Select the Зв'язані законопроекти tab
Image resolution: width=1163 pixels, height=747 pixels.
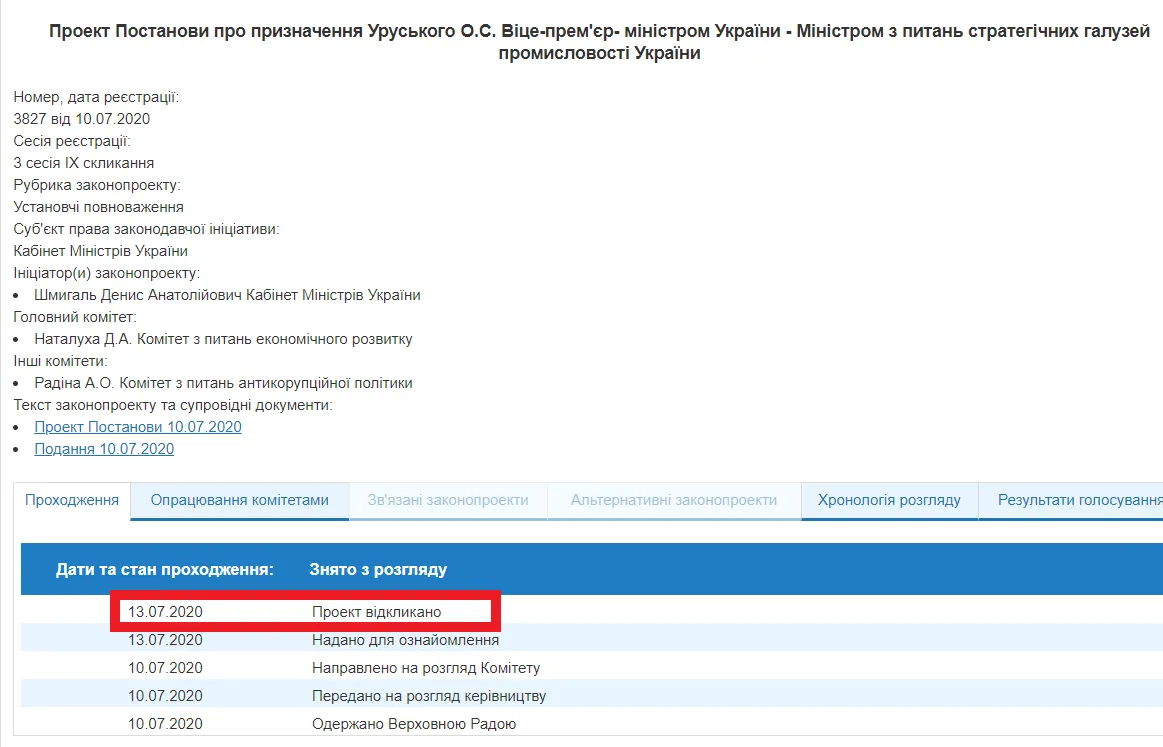click(447, 500)
